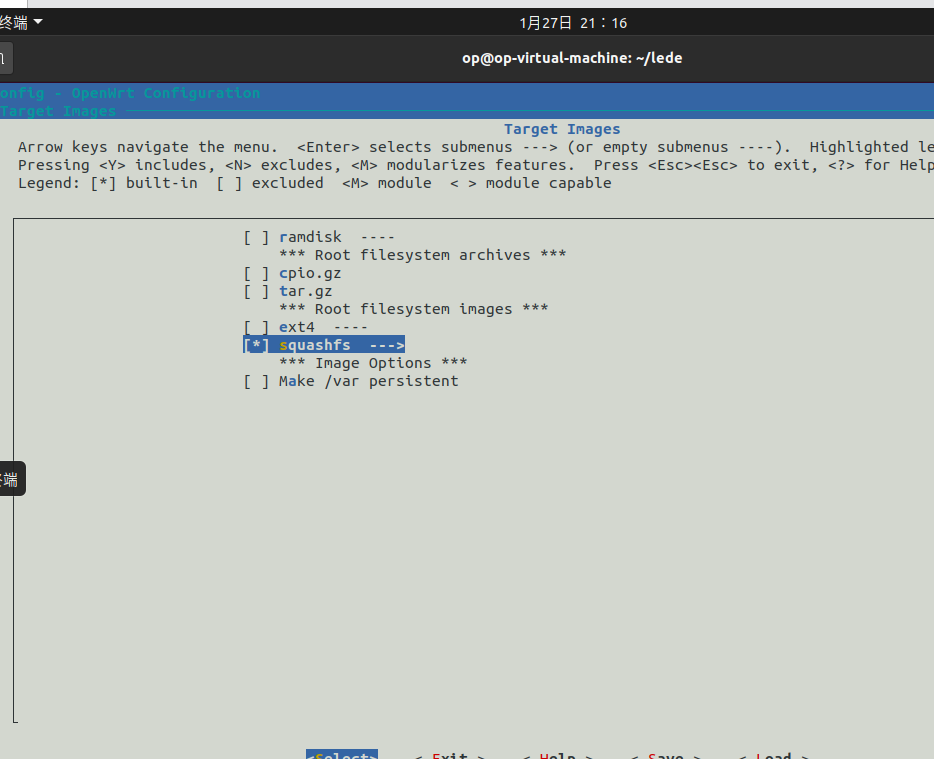The image size is (934, 759).
Task: Toggle the squashfs checkbox
Action: click(256, 345)
